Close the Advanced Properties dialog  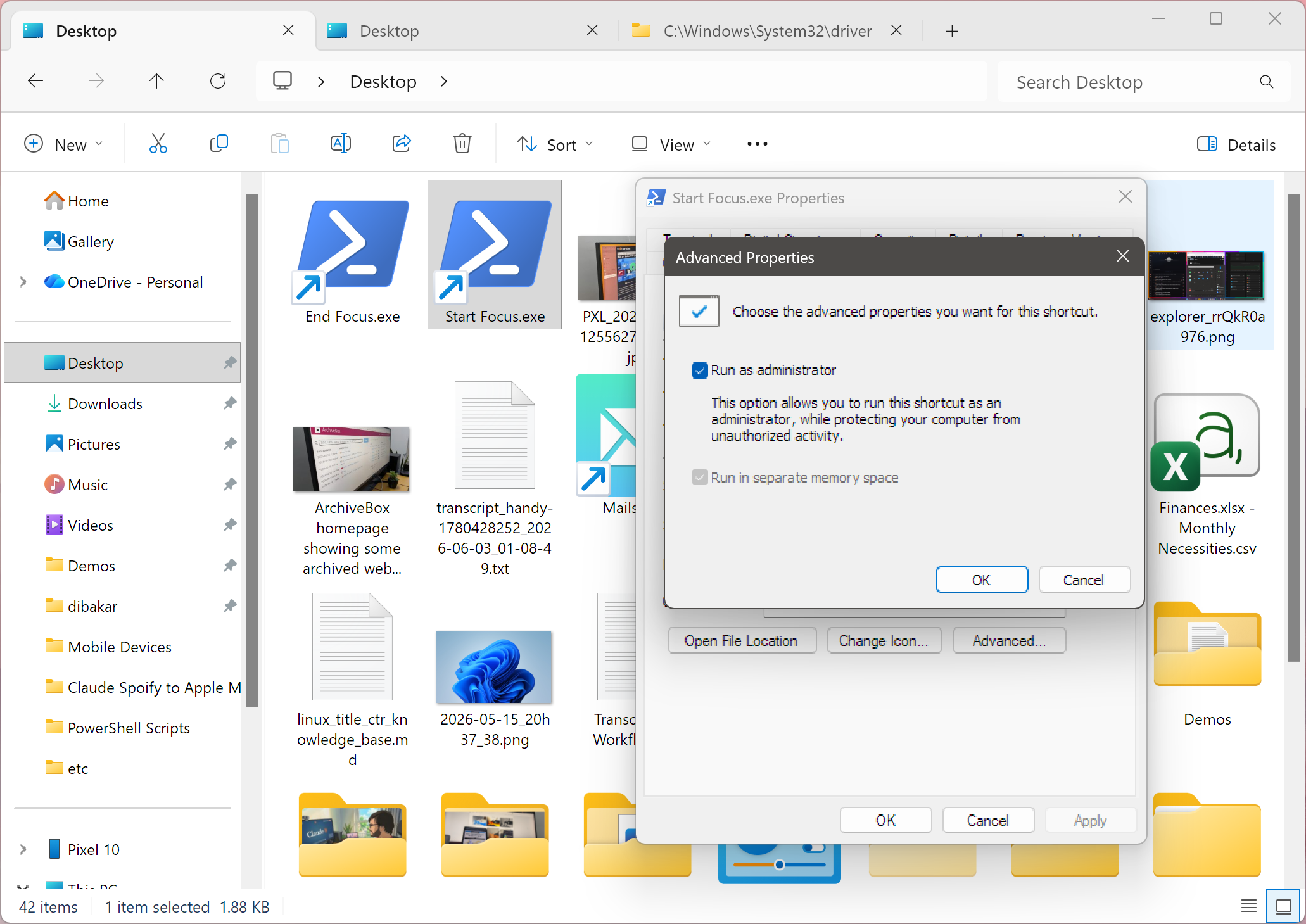(x=1123, y=256)
